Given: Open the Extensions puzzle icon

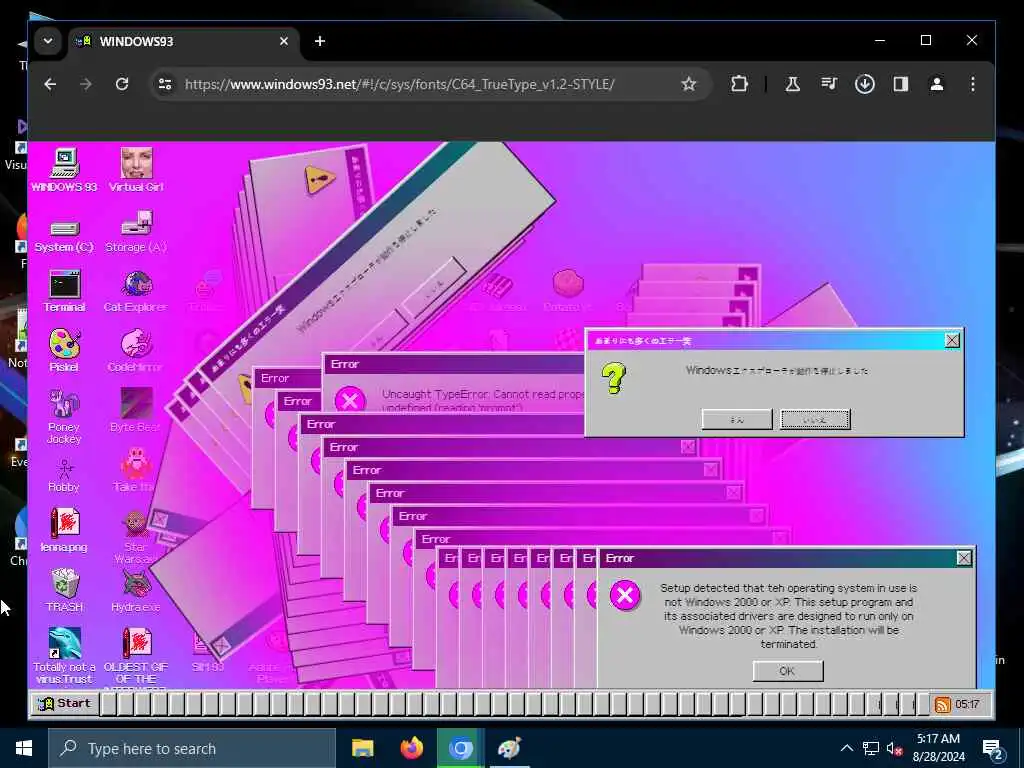Looking at the screenshot, I should tap(739, 84).
